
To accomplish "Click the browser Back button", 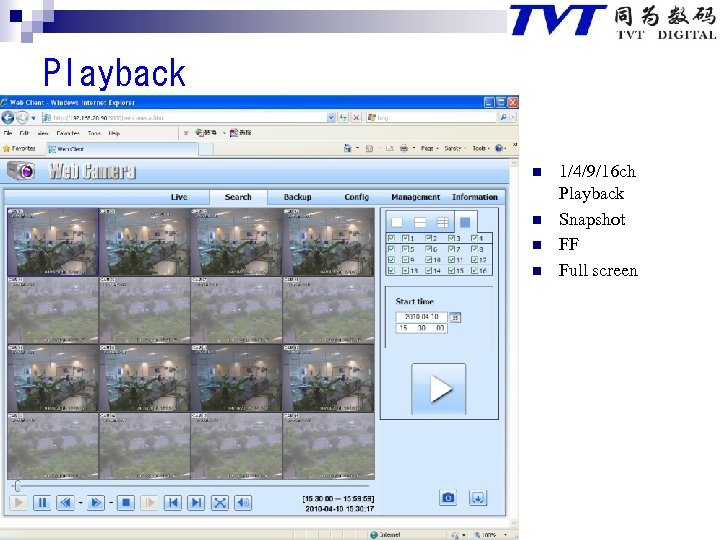I will [7, 118].
